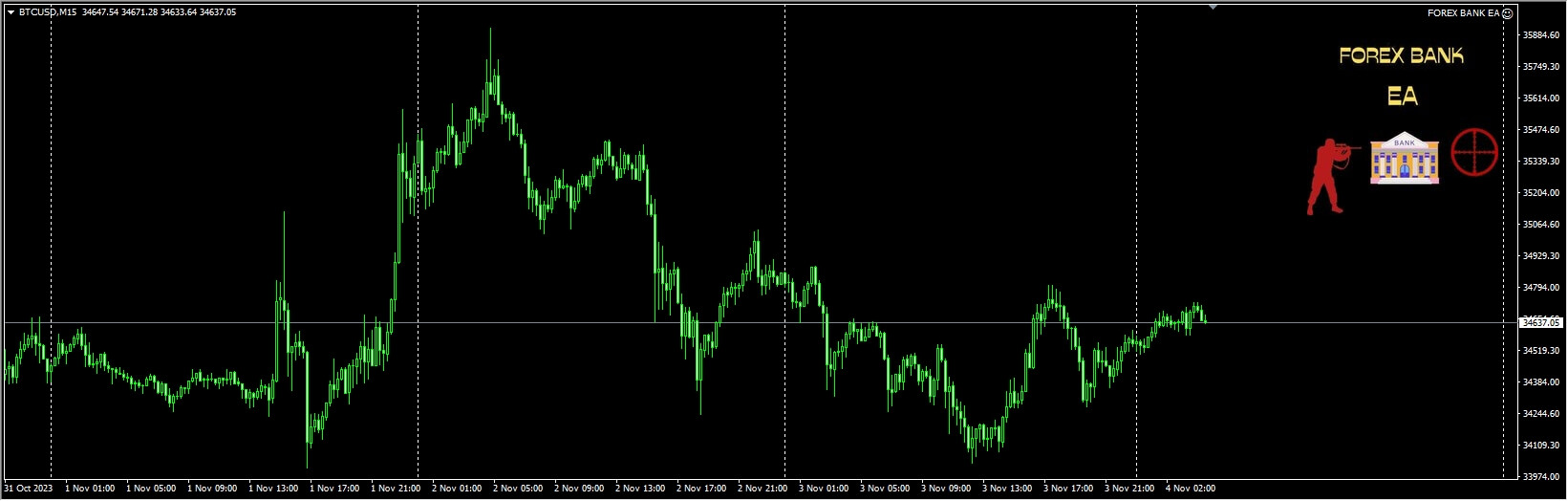The height and width of the screenshot is (501, 1568).
Task: Click the 3 Nov 13:00 time label
Action: (1007, 489)
